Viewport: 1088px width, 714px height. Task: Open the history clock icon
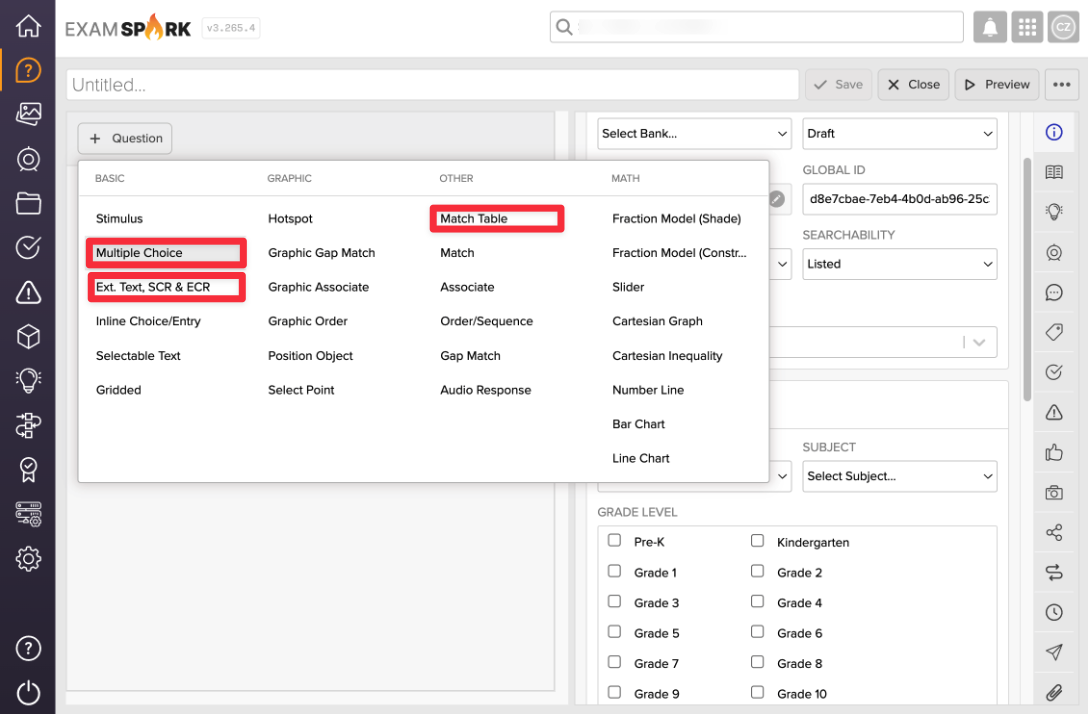coord(1054,612)
